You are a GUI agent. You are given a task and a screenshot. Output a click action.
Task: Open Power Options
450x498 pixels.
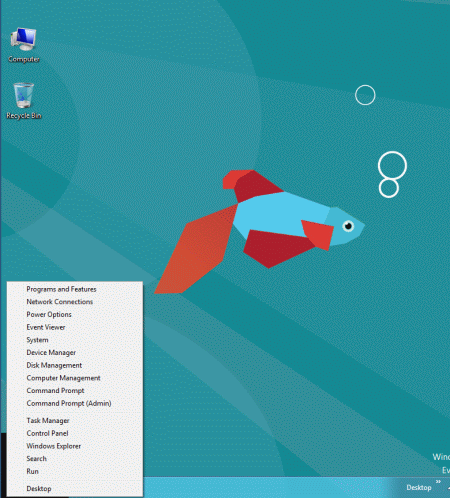click(x=75, y=314)
